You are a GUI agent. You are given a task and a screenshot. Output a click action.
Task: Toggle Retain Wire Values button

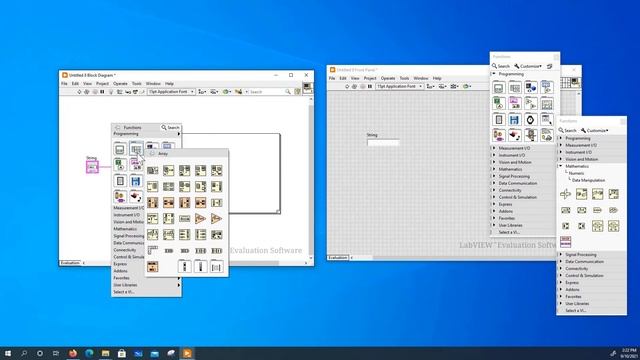[120, 92]
